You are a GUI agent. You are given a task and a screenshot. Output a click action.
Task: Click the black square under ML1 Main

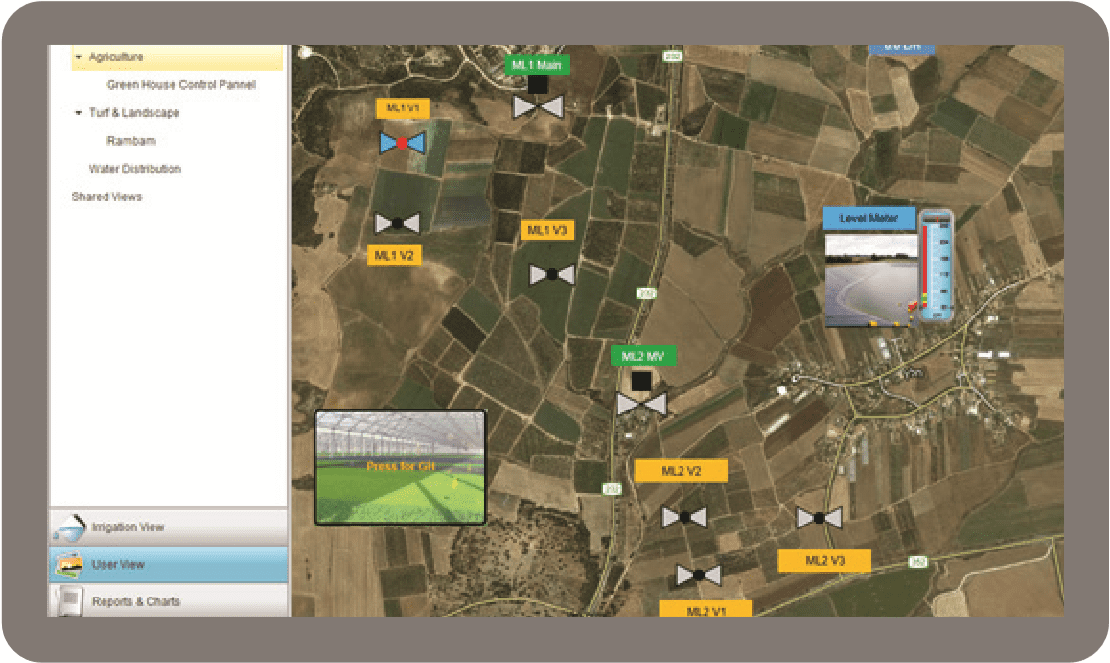pyautogui.click(x=537, y=84)
